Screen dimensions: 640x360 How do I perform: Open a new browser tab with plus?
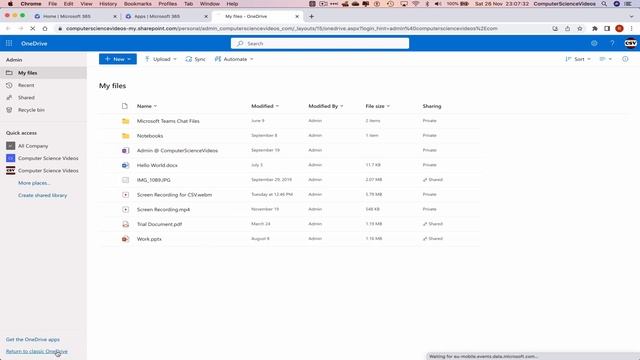pos(311,16)
